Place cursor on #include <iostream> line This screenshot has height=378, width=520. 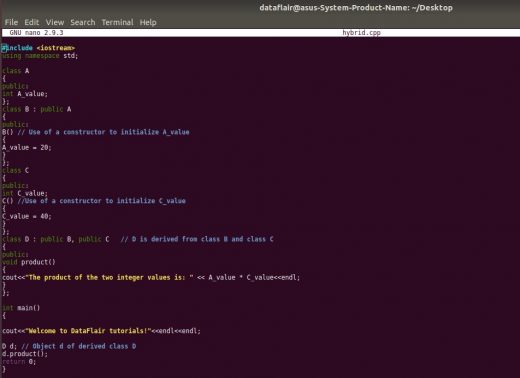[x=38, y=48]
